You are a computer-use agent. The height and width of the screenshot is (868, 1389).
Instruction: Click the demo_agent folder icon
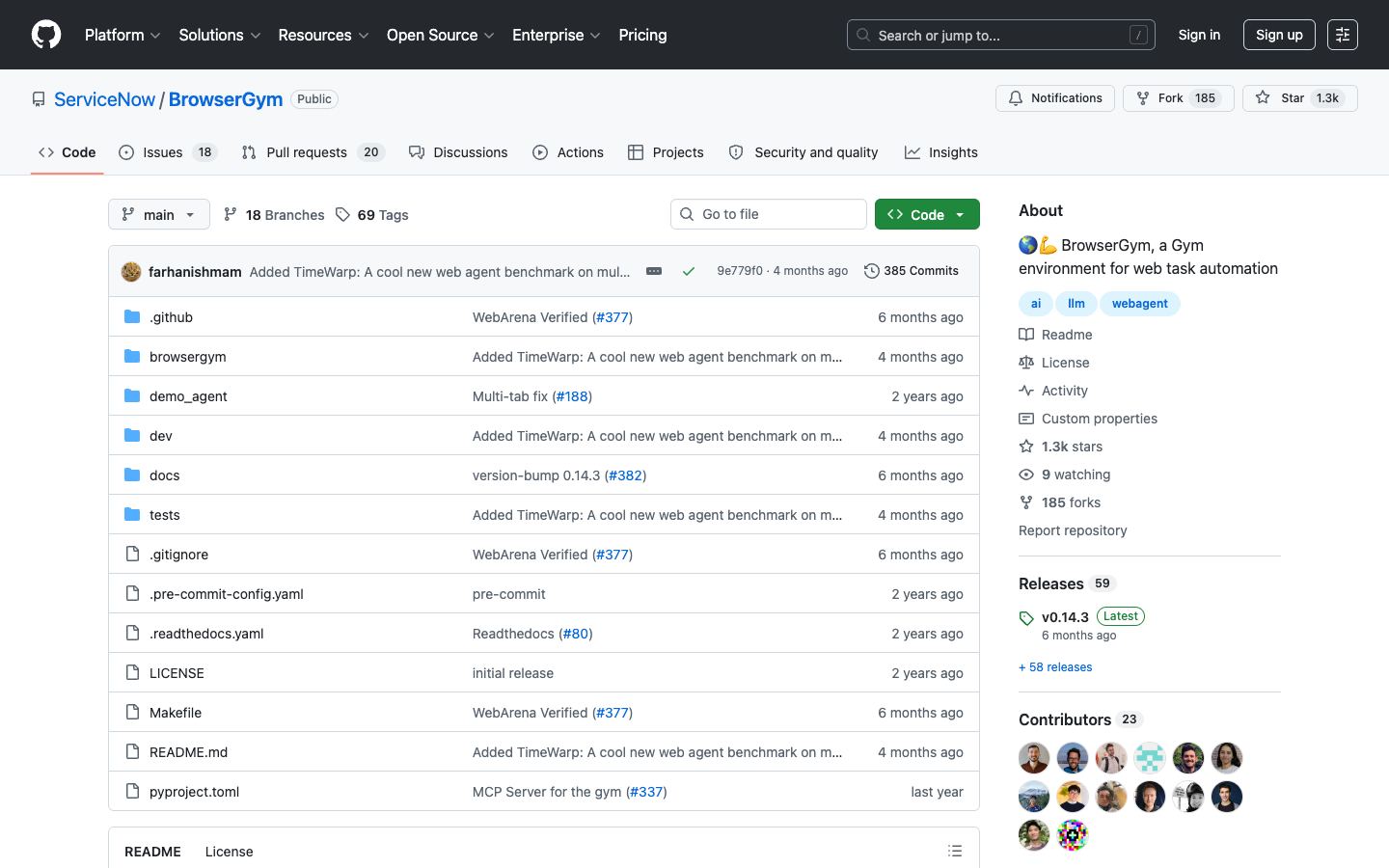[132, 395]
